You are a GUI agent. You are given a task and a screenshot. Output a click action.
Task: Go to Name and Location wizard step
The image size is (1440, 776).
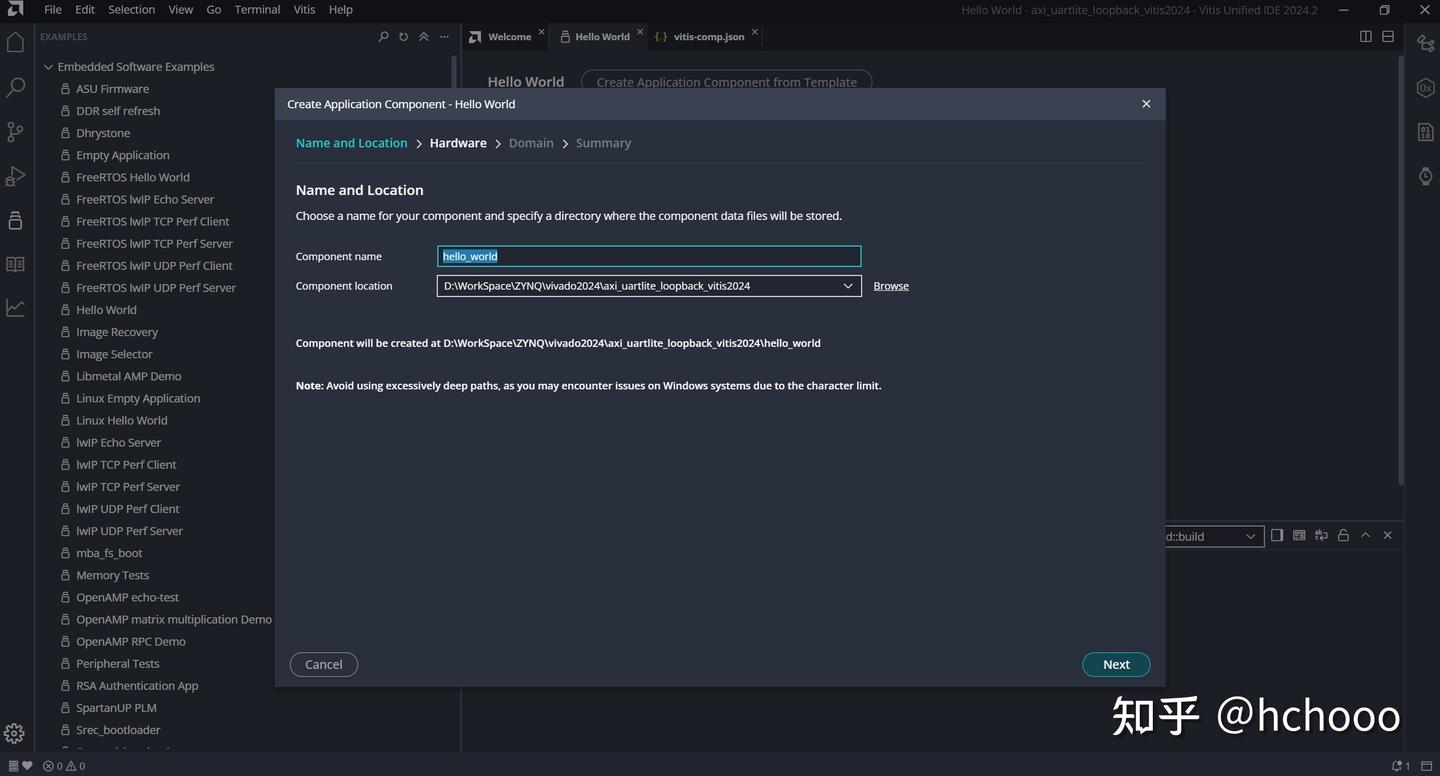(352, 143)
